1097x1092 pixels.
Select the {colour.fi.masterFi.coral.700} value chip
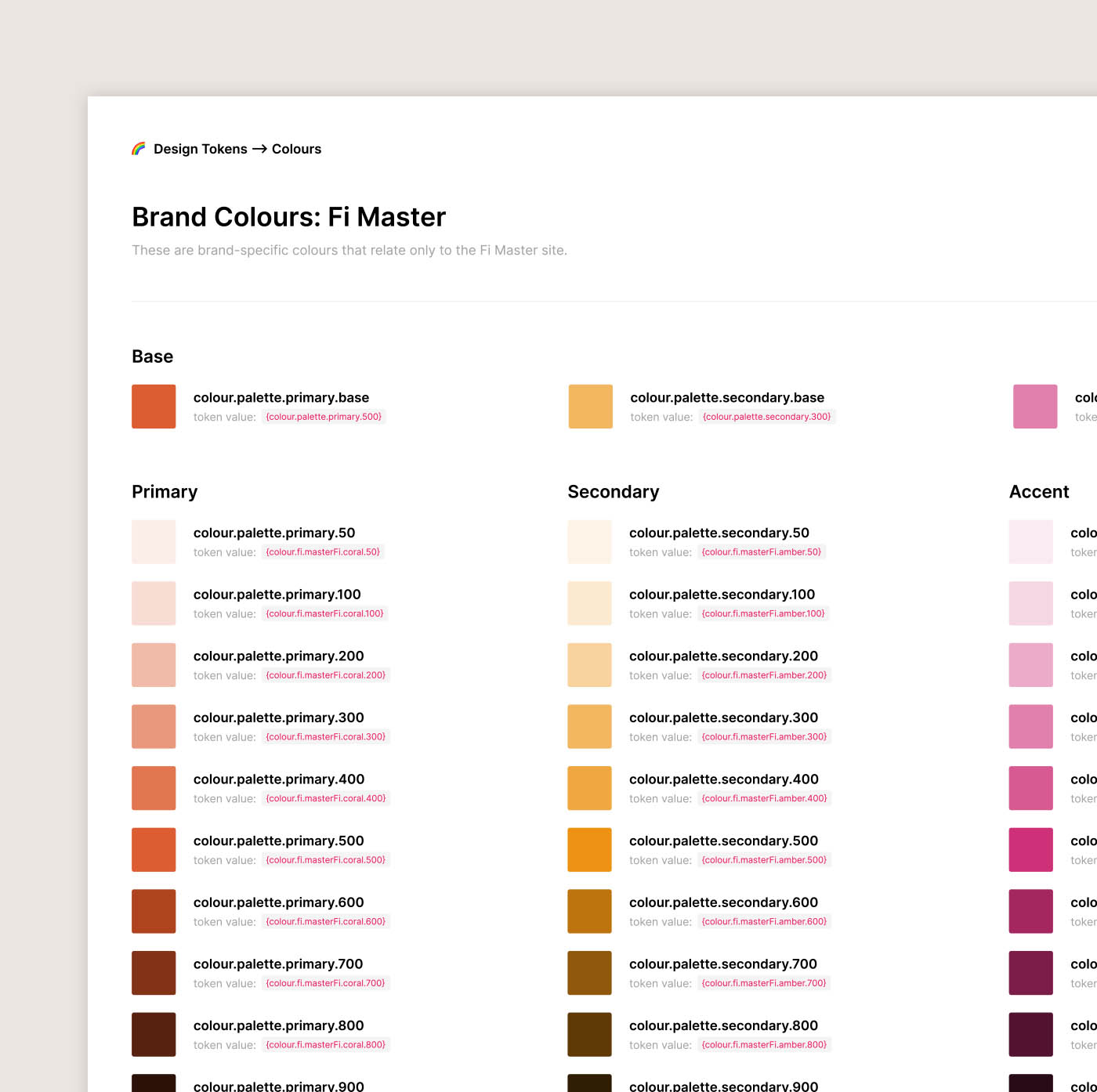(x=326, y=983)
